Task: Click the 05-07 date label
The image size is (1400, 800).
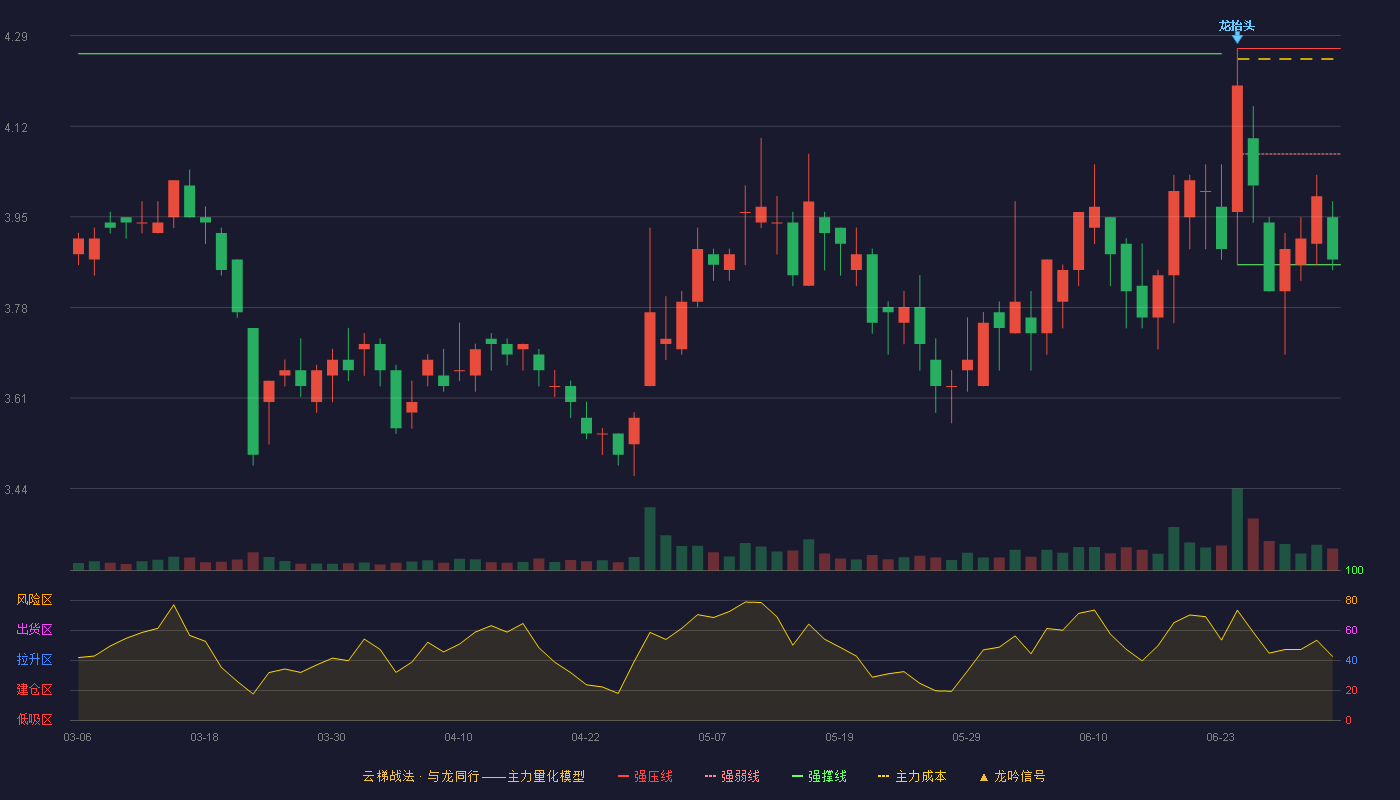Action: click(712, 737)
